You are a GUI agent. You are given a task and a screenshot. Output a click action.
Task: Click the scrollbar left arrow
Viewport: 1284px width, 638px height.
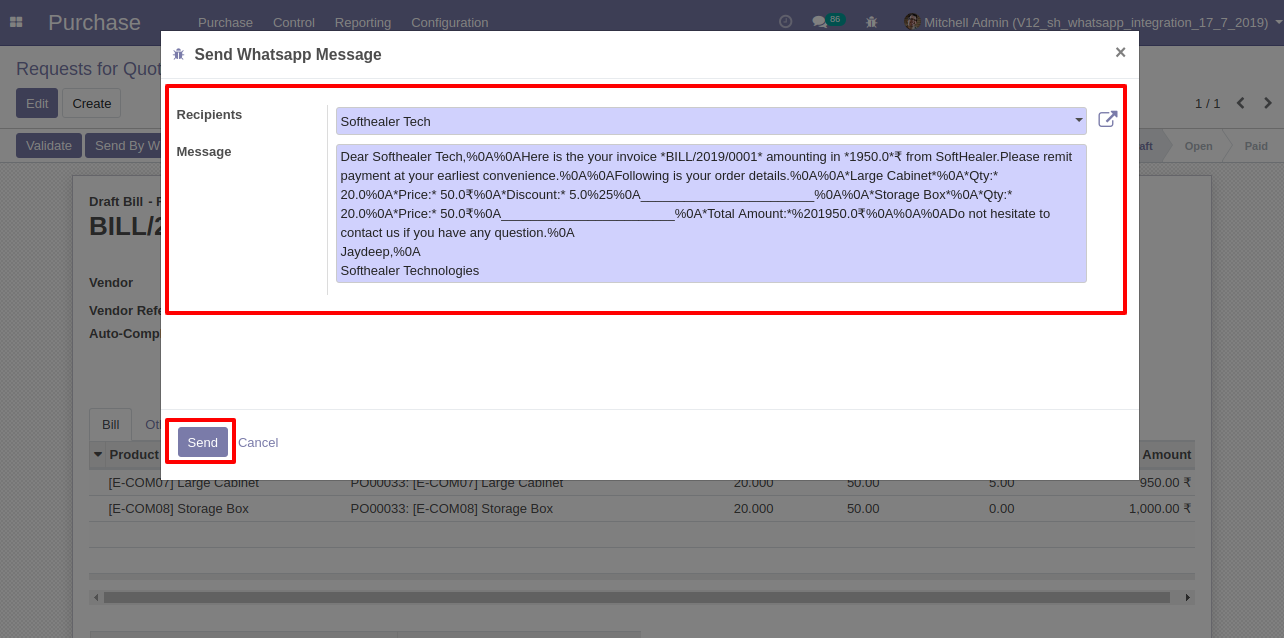96,597
